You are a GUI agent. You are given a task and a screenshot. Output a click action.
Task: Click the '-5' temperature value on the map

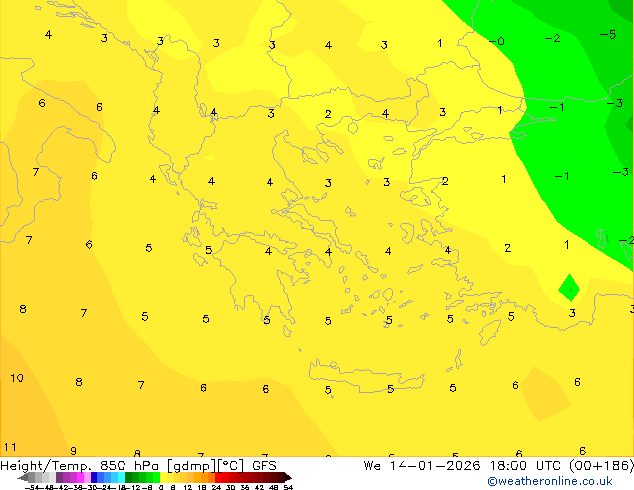click(608, 35)
